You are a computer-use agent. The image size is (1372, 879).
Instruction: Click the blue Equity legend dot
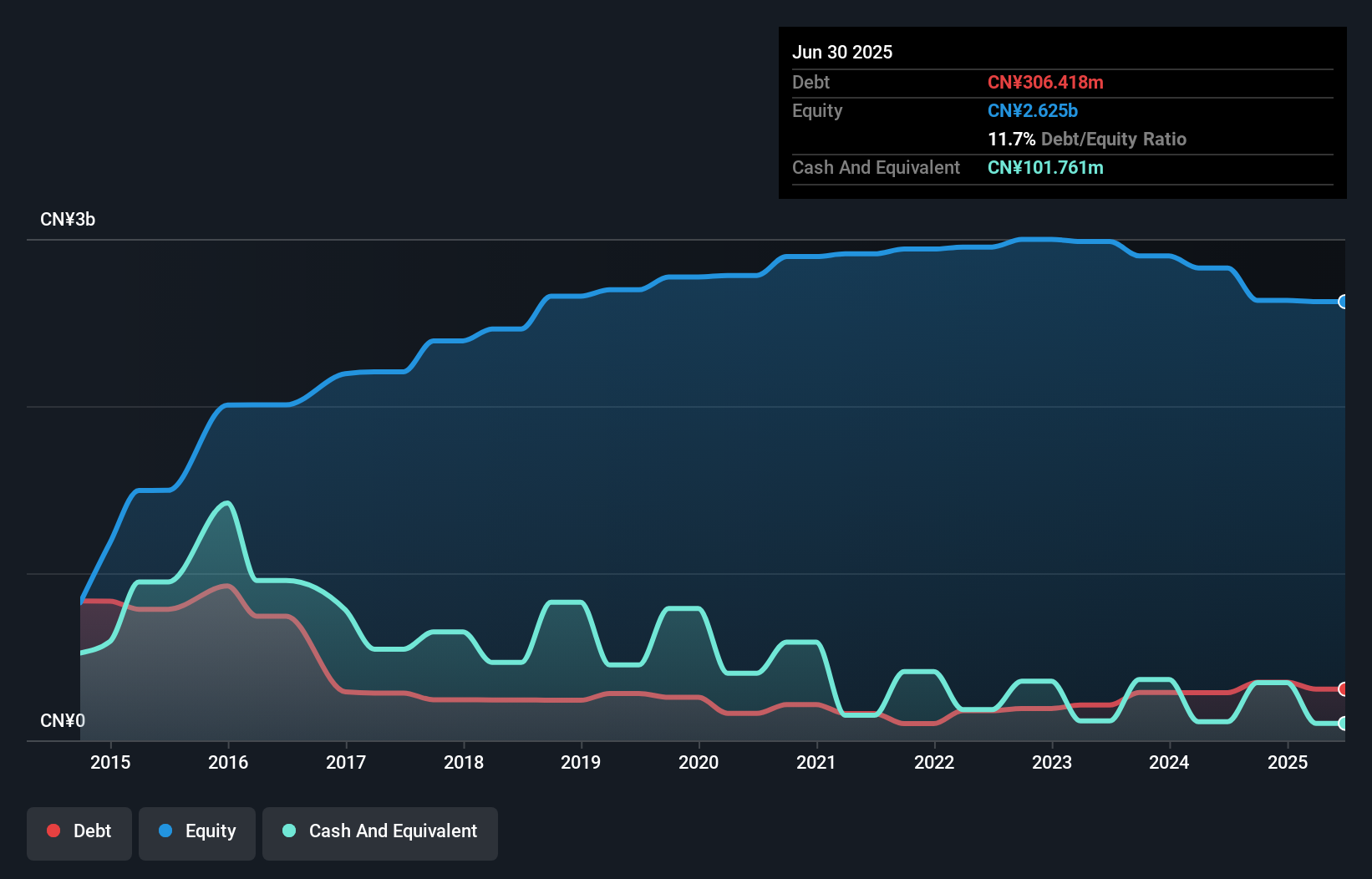[165, 831]
